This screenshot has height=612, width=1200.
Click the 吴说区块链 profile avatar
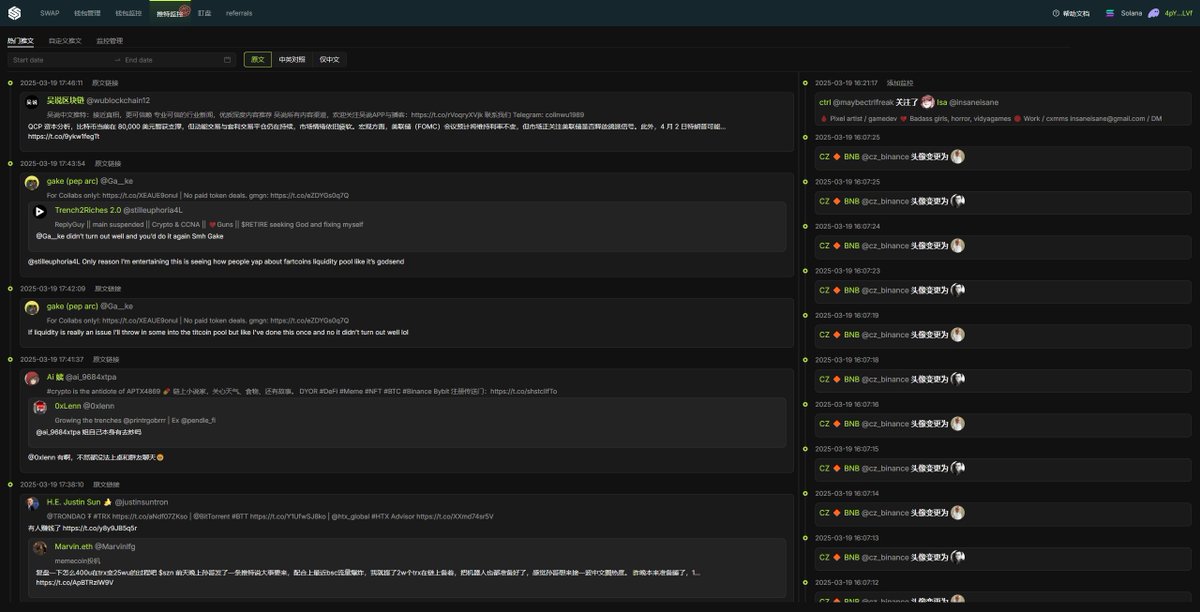point(32,102)
